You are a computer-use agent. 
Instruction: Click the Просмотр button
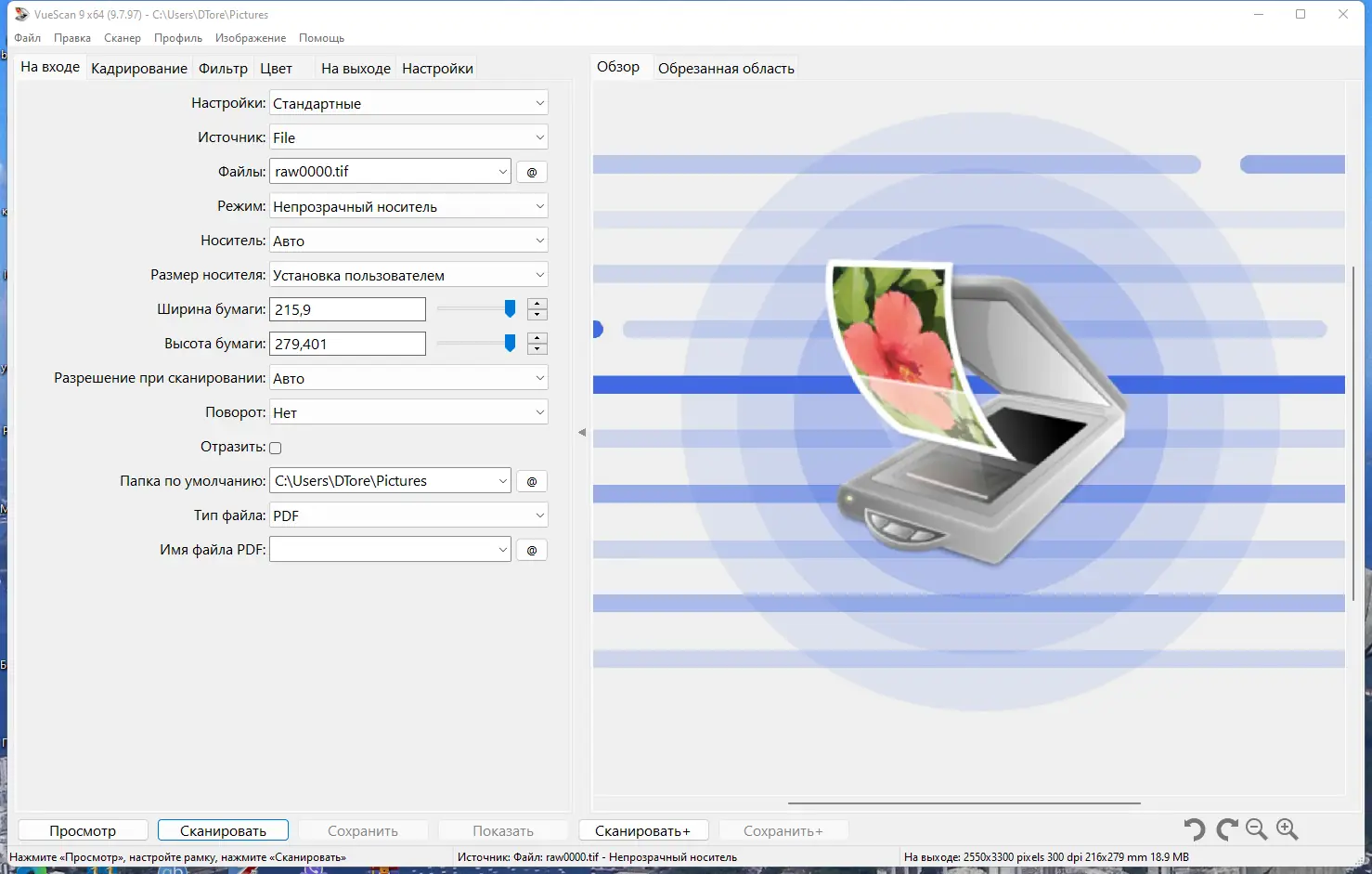pos(82,829)
